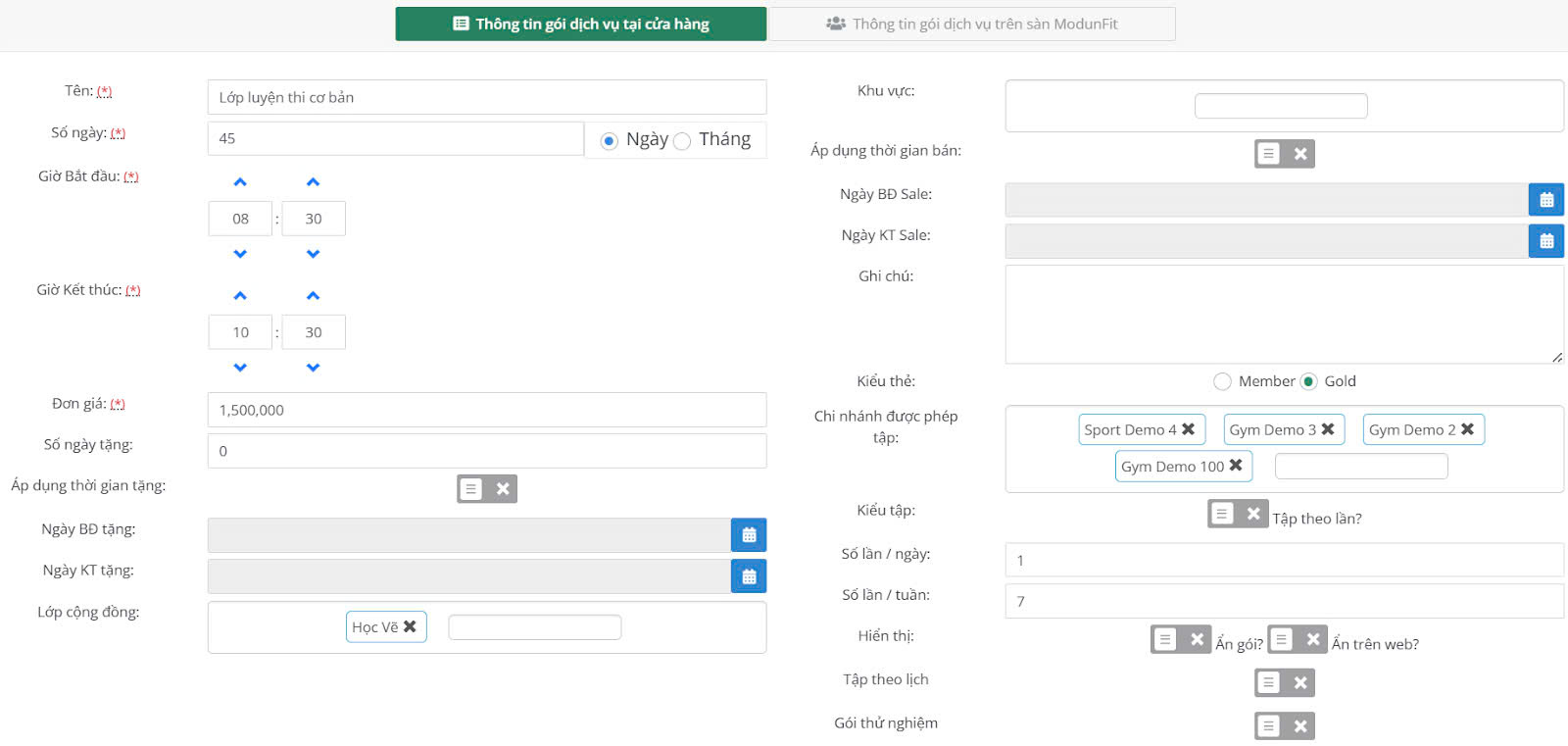Click the Đơn giá price field
Screen dimensions: 1568x746
point(486,410)
